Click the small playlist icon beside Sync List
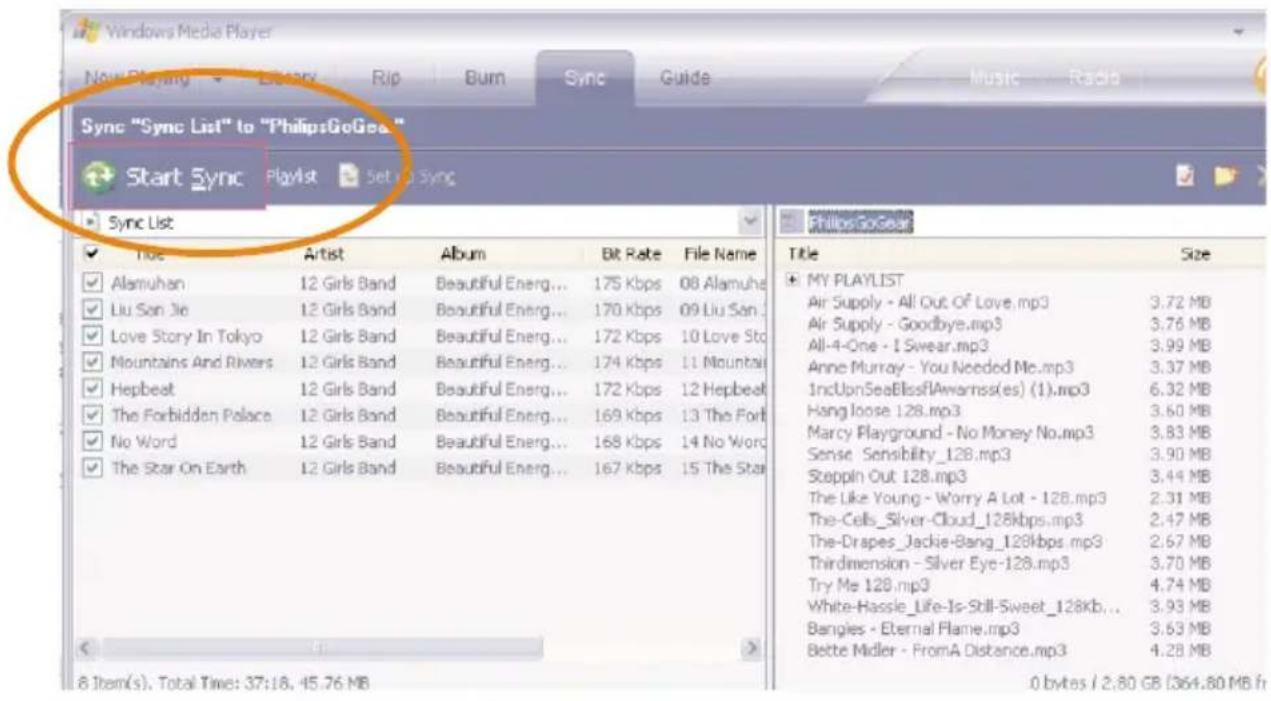The image size is (1271, 701). (x=92, y=223)
